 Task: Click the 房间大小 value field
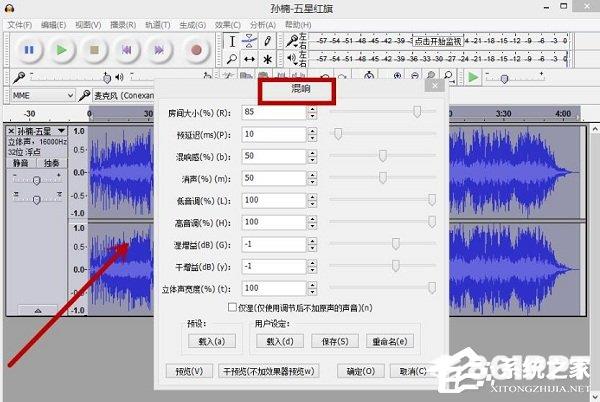click(x=274, y=112)
